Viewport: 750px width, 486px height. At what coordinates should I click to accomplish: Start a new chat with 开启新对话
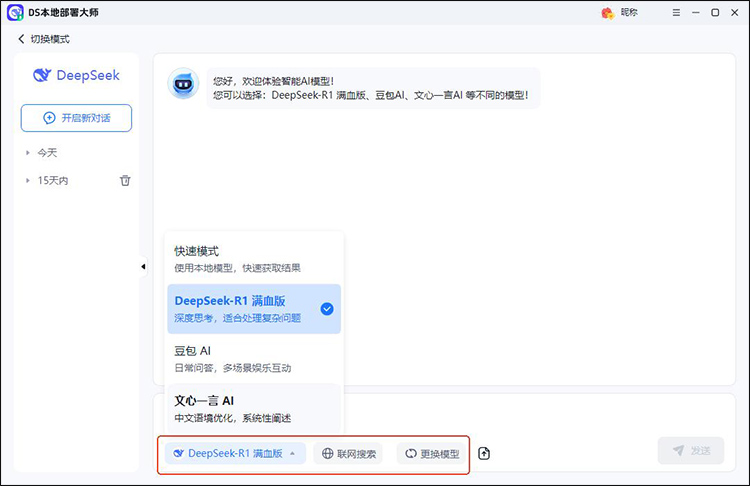point(76,118)
